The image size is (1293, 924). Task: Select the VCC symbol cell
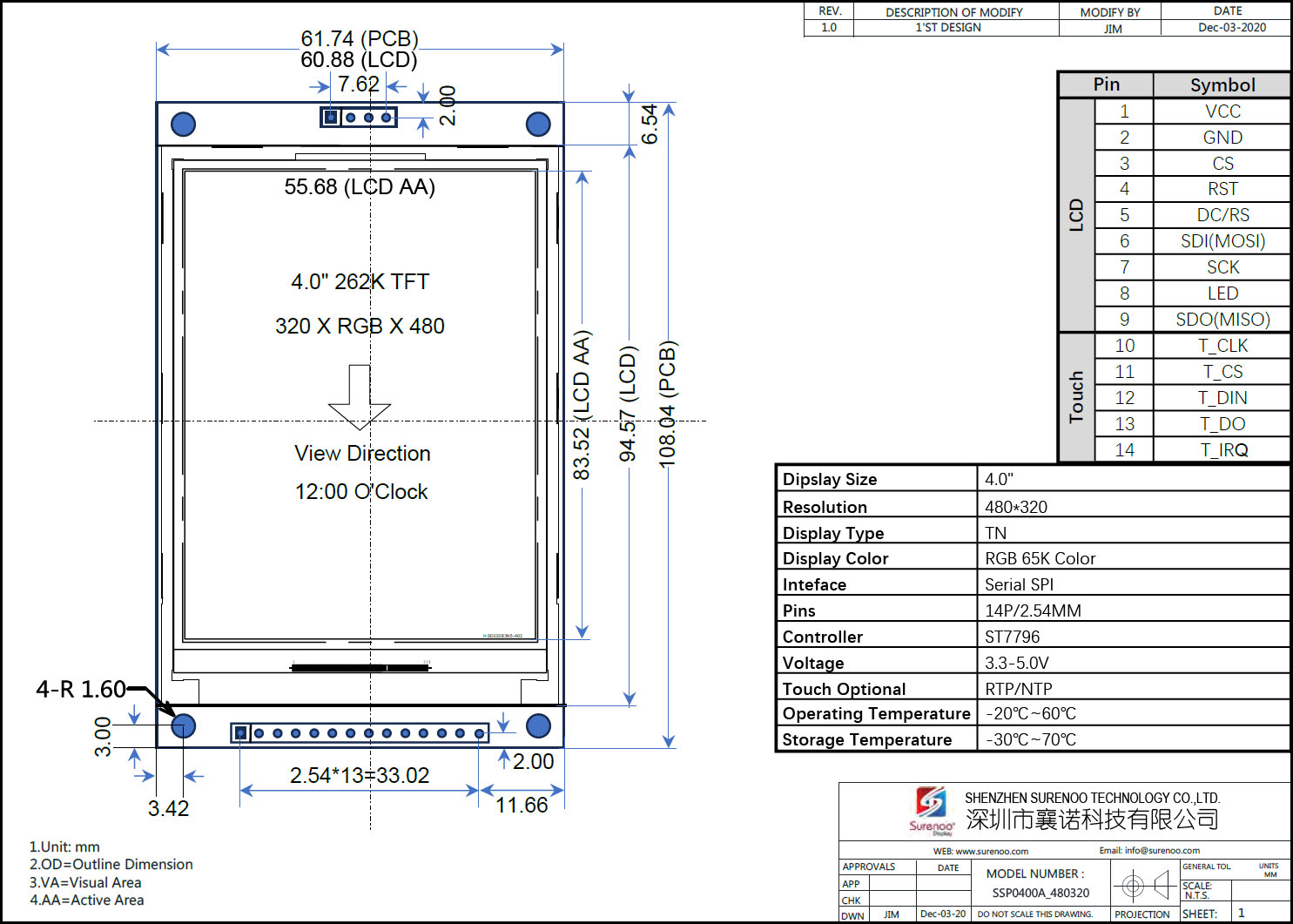click(x=1222, y=111)
